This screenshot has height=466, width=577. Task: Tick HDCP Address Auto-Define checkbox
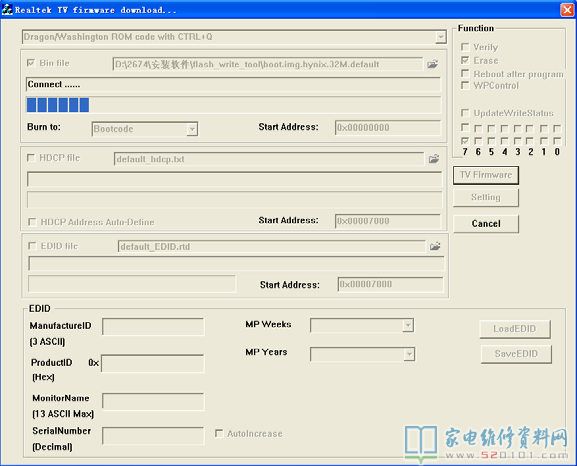32,222
